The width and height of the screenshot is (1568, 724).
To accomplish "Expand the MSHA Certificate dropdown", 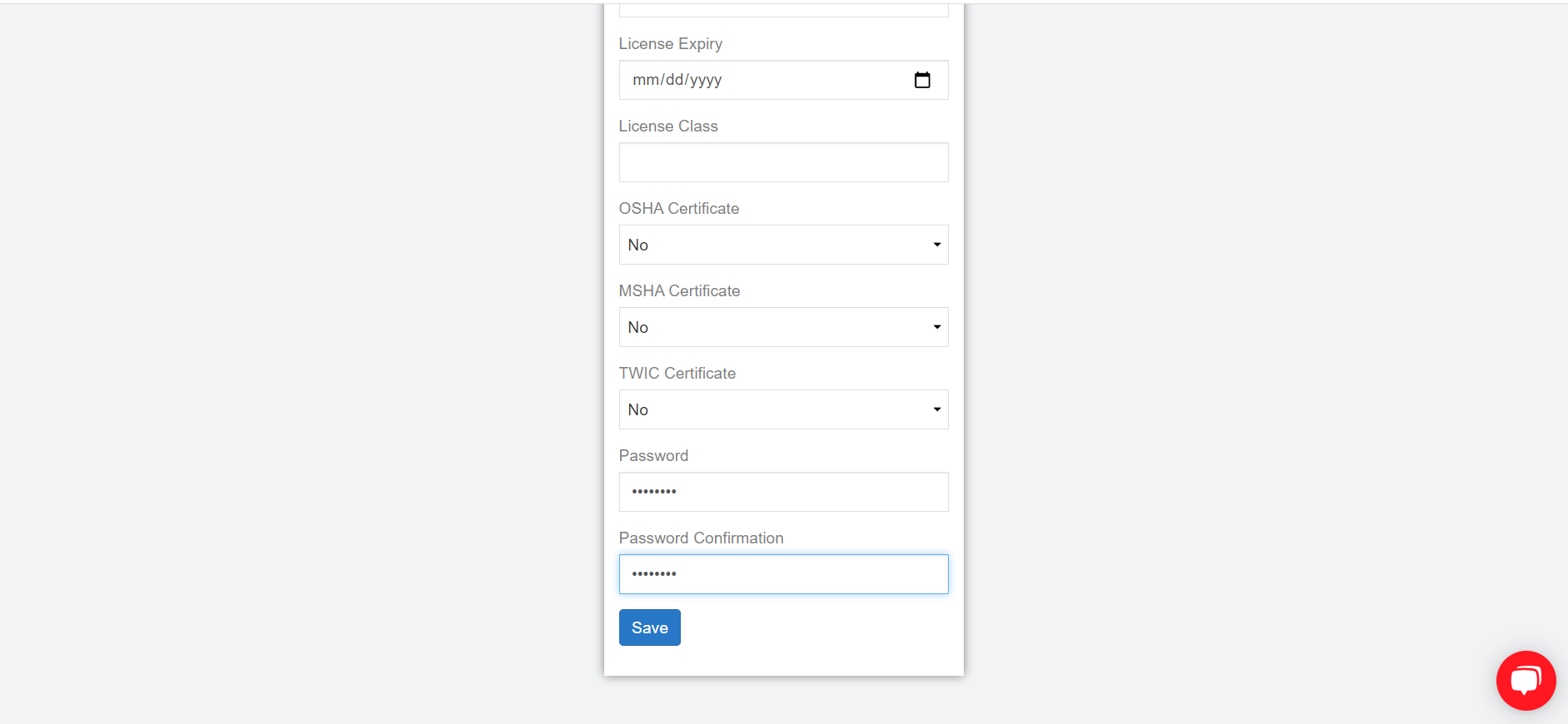I will [x=783, y=327].
